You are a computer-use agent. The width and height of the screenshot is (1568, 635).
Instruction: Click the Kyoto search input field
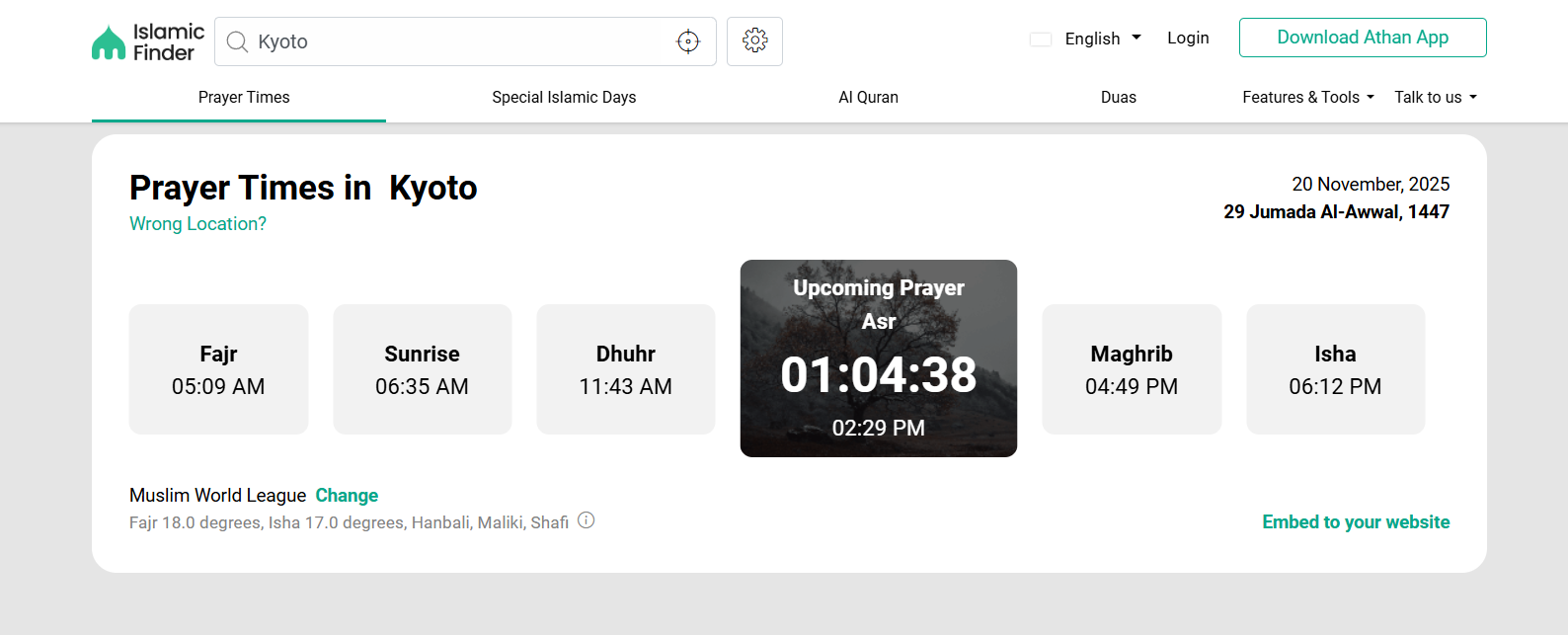pos(454,41)
